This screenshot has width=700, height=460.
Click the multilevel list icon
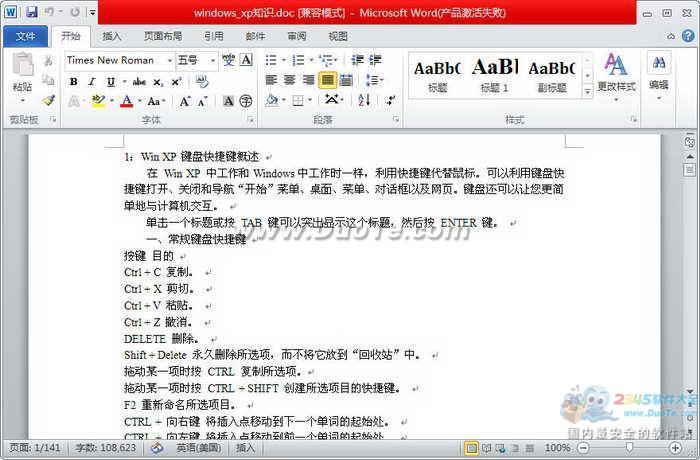click(327, 60)
